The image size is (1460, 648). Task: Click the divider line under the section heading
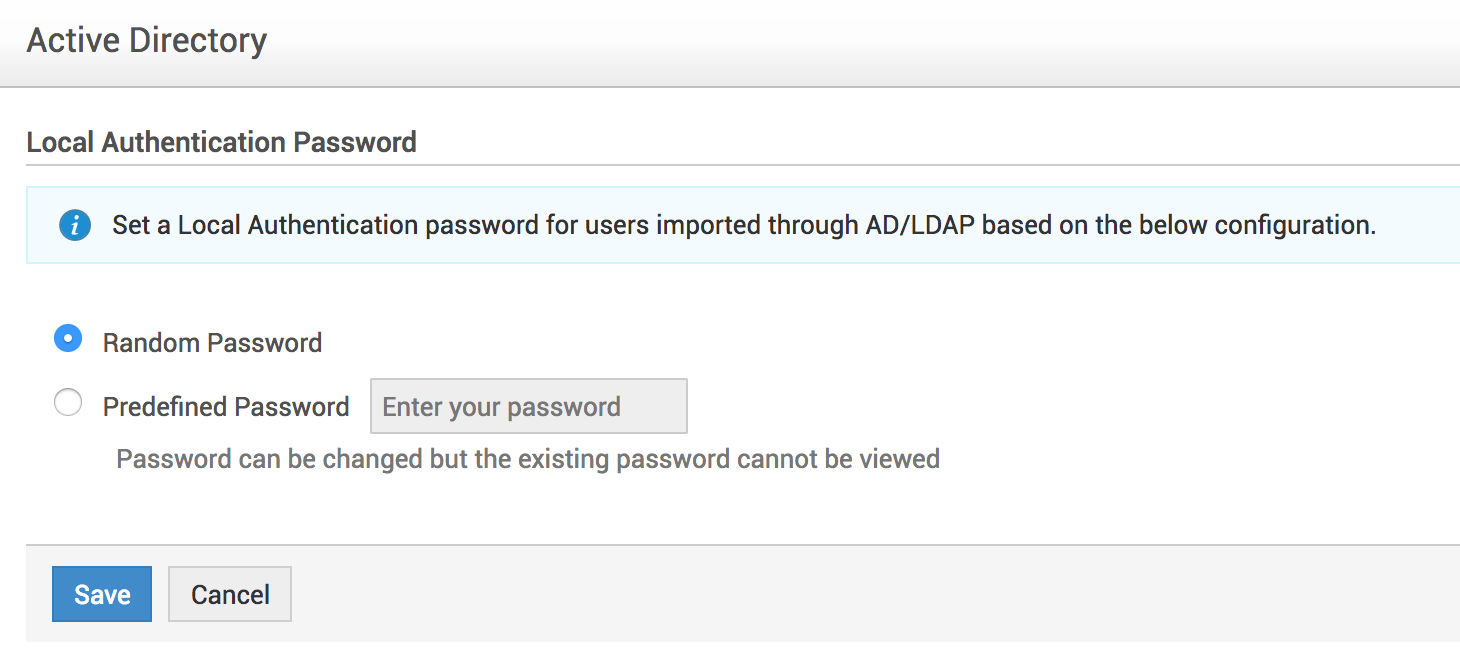(x=740, y=165)
